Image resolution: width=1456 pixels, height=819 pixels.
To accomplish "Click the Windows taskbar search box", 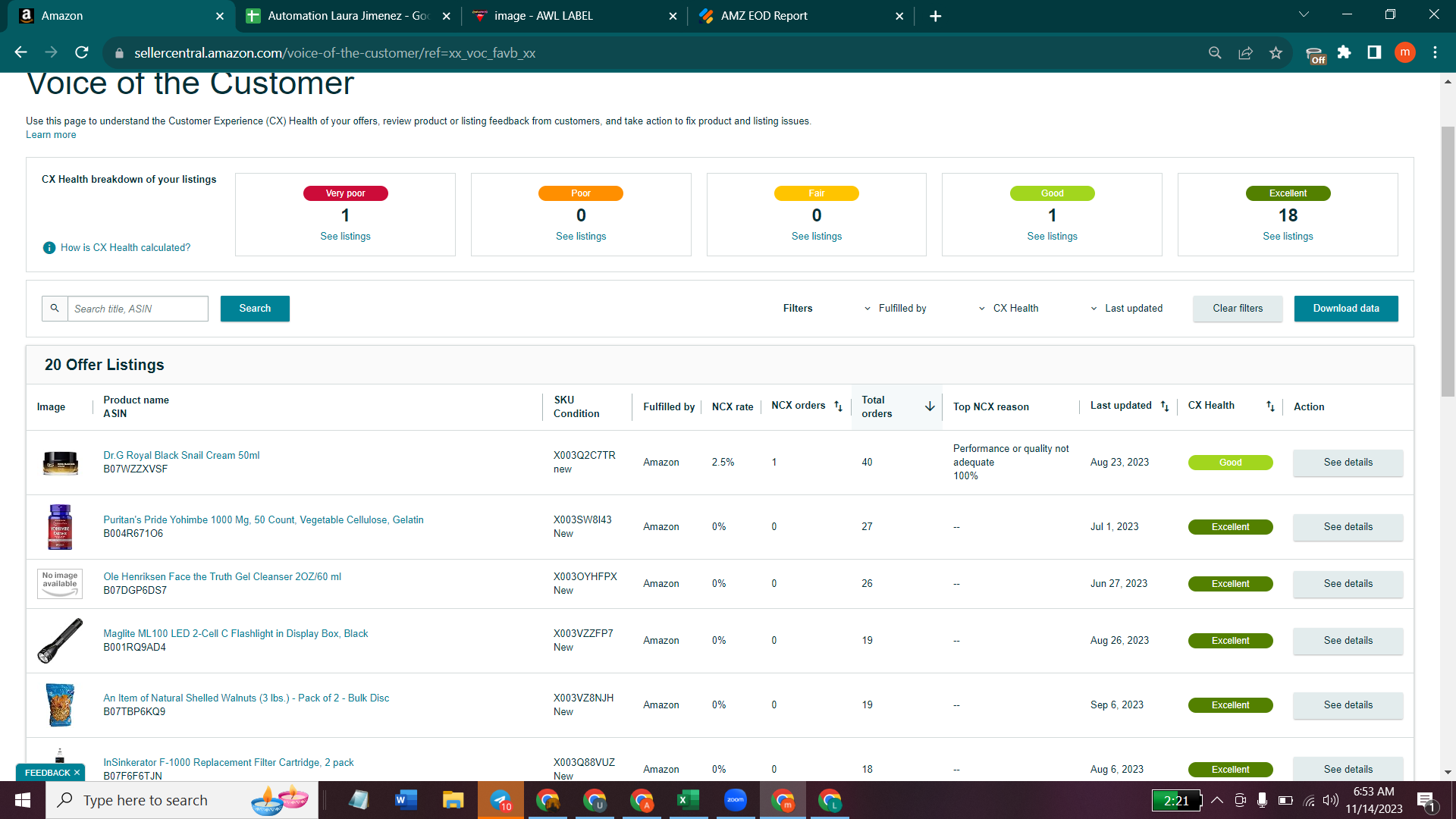I will [182, 800].
